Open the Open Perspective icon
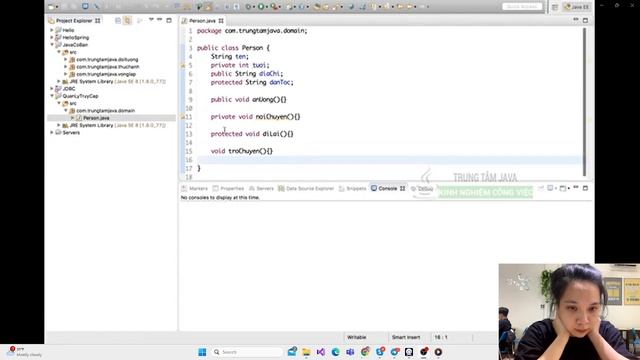The image size is (640, 360). [555, 7]
